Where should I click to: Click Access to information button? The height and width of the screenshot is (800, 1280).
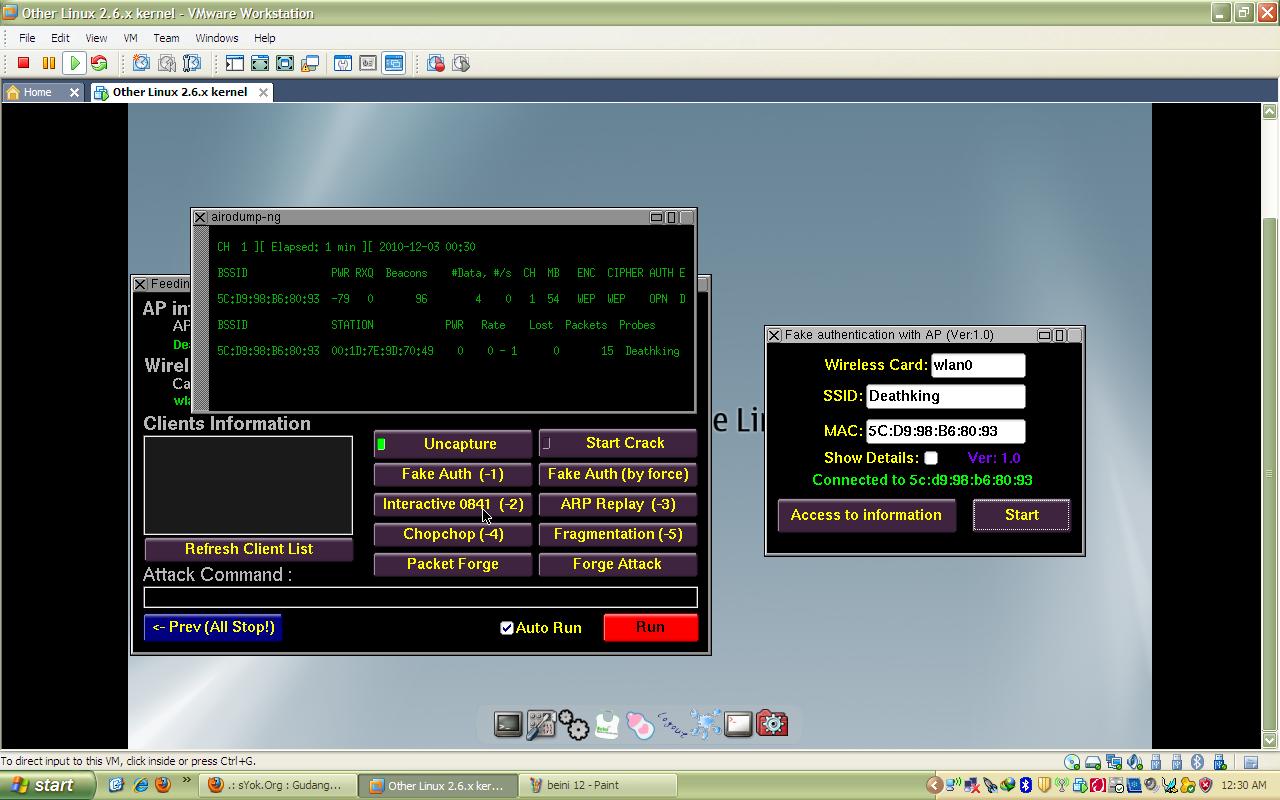coord(866,515)
